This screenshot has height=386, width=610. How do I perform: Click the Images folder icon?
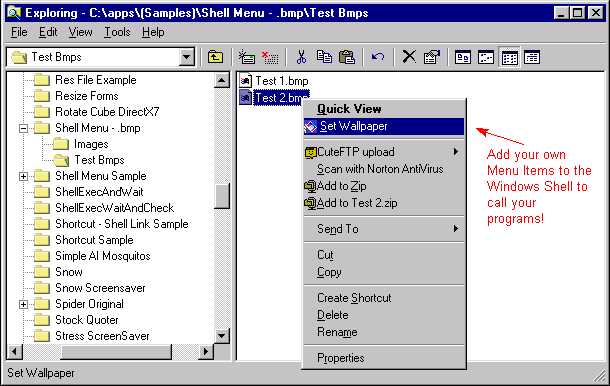coord(61,144)
